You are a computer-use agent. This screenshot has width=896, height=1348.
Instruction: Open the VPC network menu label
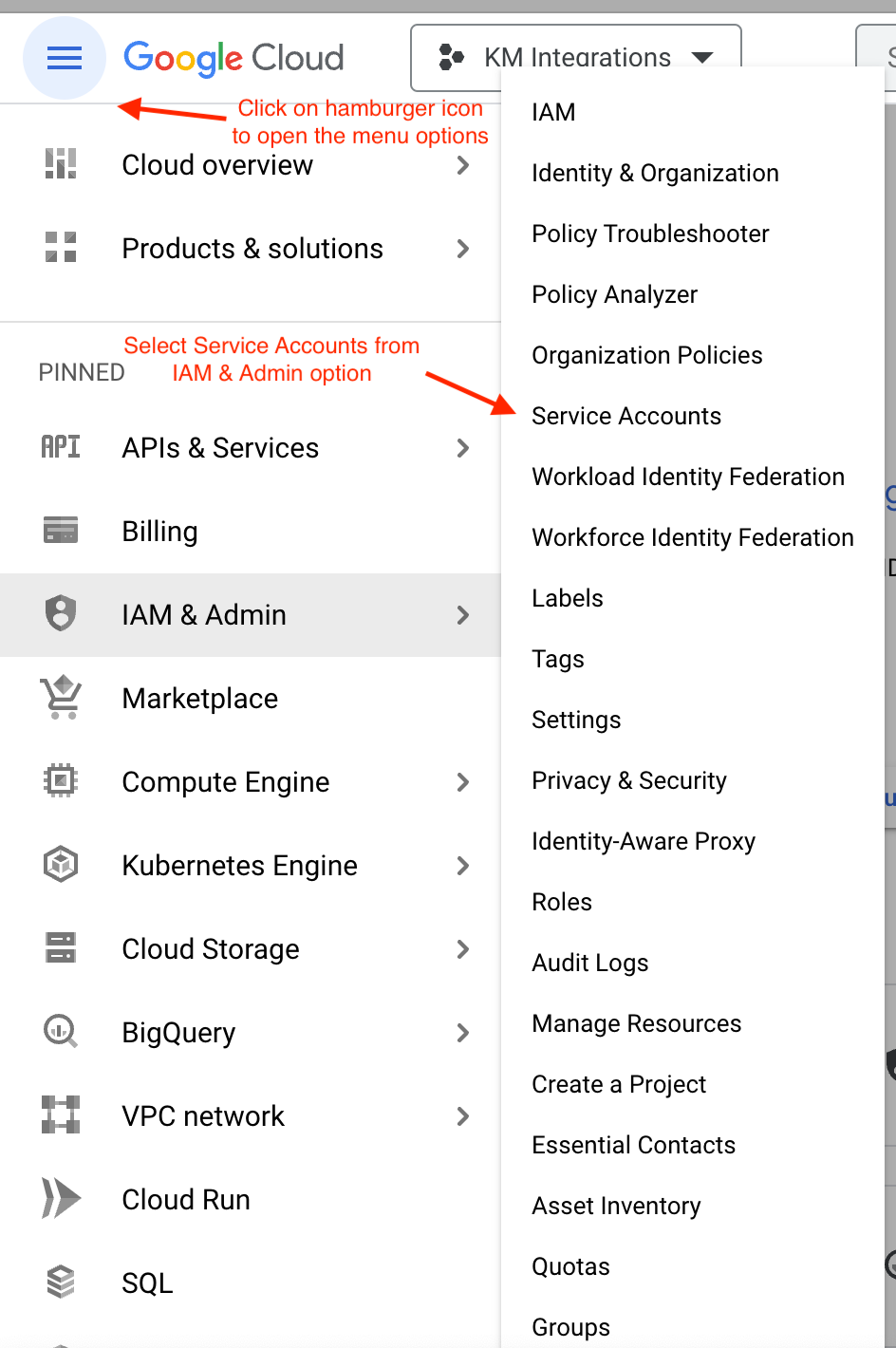coord(203,1116)
